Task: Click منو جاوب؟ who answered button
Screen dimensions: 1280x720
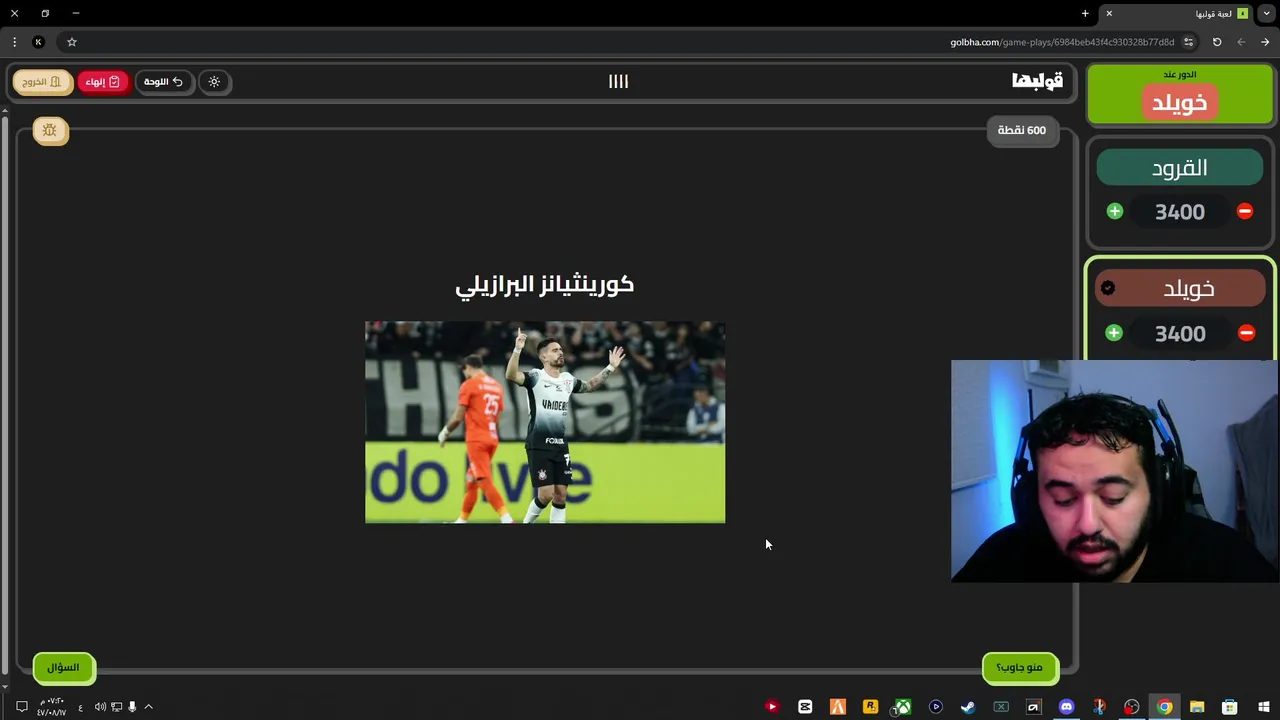Action: pos(1019,667)
